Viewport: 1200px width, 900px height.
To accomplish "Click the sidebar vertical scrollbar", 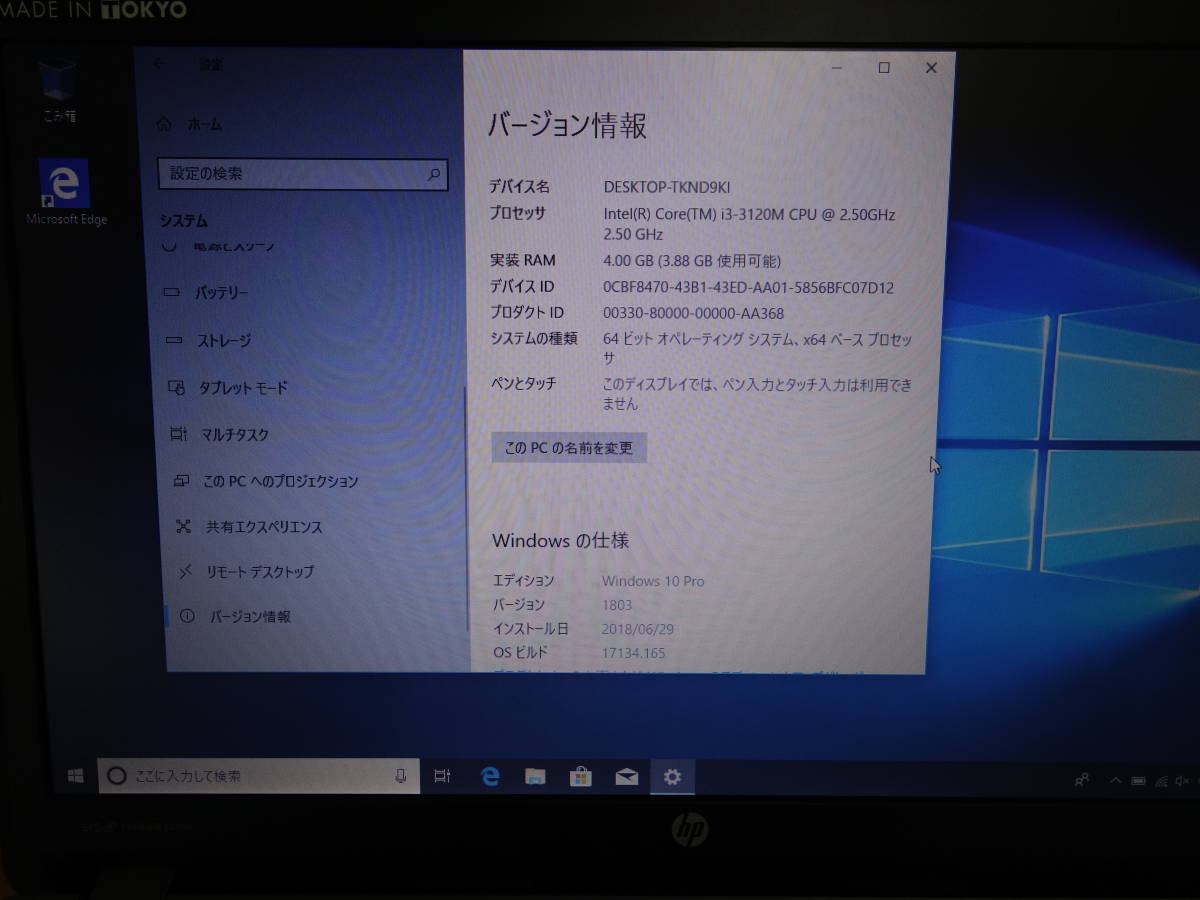I will (x=466, y=510).
